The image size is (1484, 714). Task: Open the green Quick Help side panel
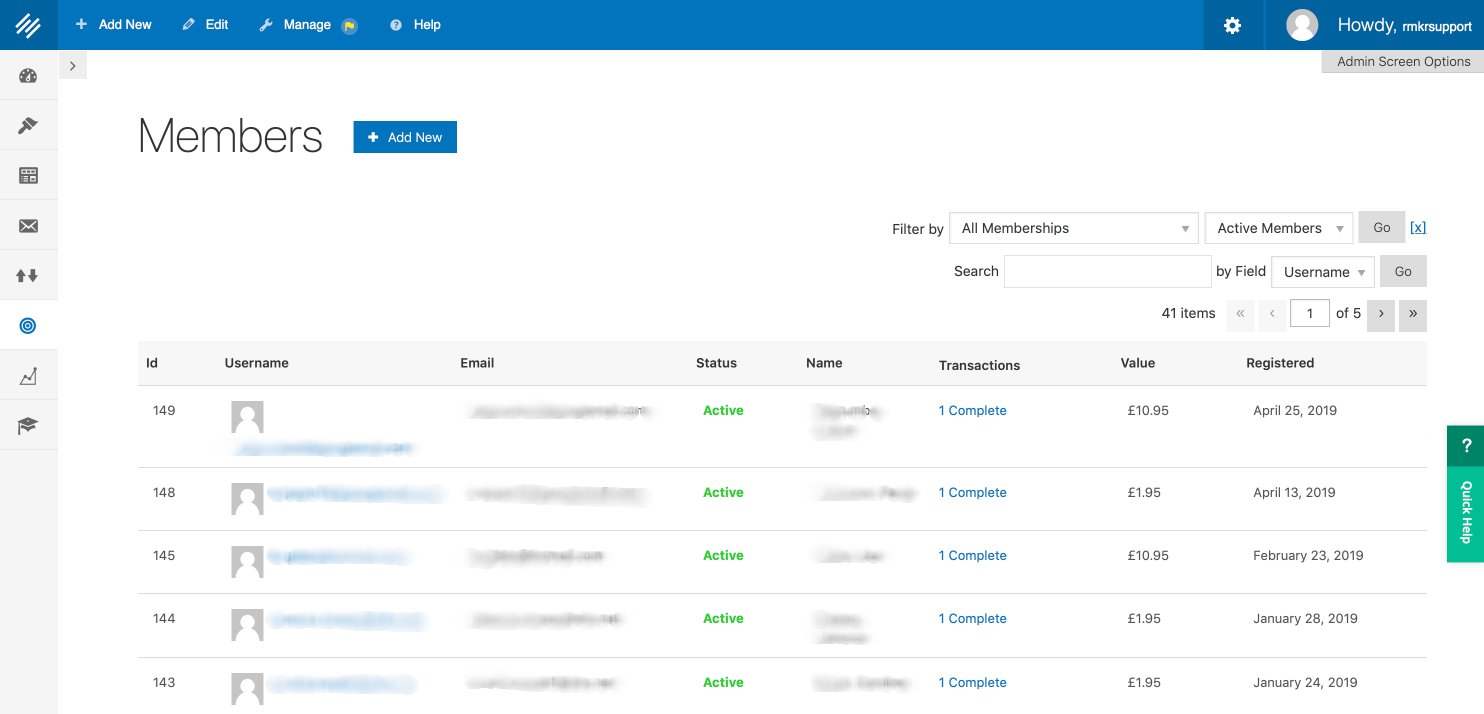pos(1465,512)
